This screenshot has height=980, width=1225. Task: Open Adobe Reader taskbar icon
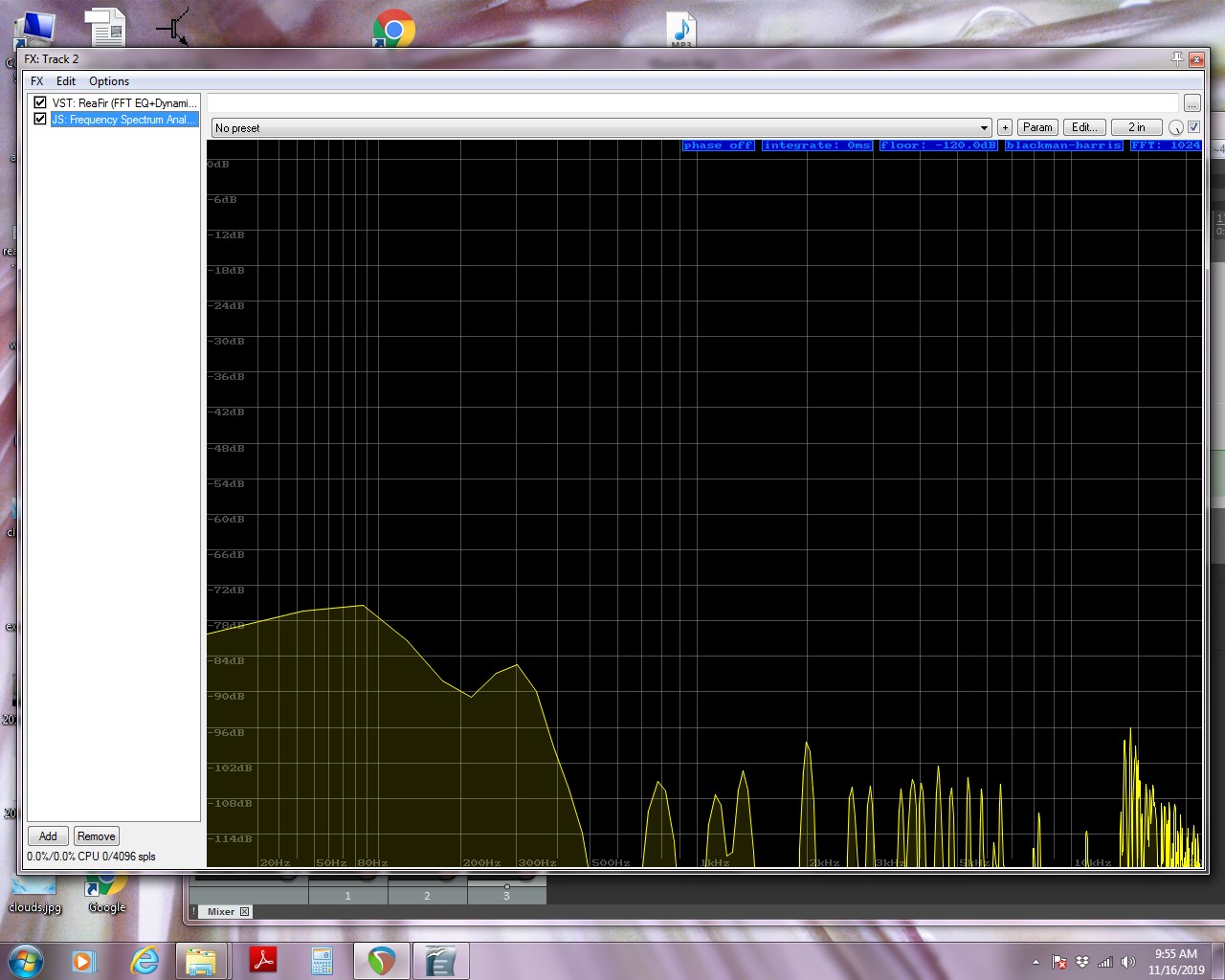[x=263, y=960]
